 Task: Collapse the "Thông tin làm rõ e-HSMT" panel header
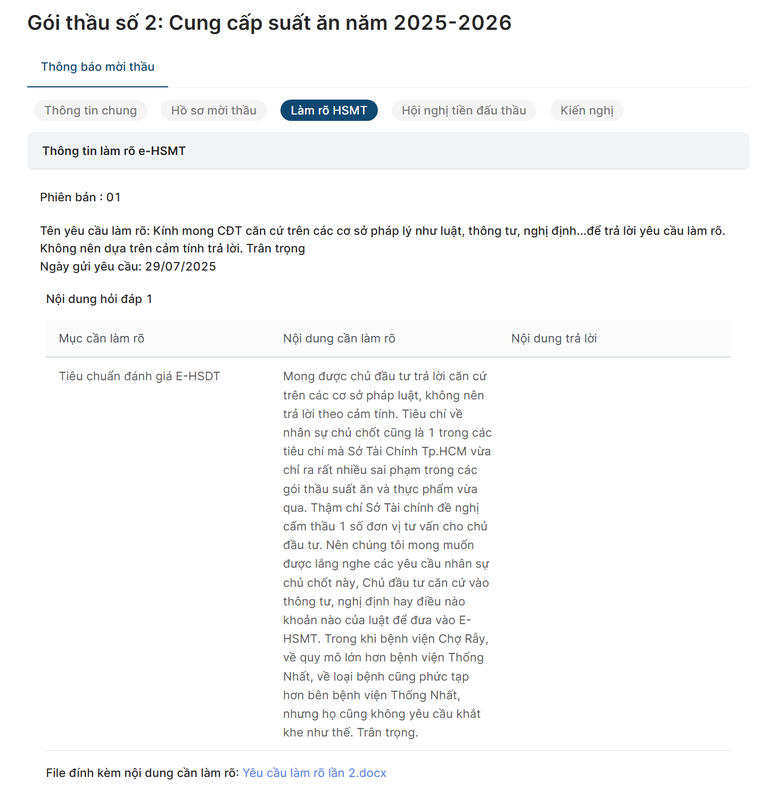pyautogui.click(x=388, y=151)
